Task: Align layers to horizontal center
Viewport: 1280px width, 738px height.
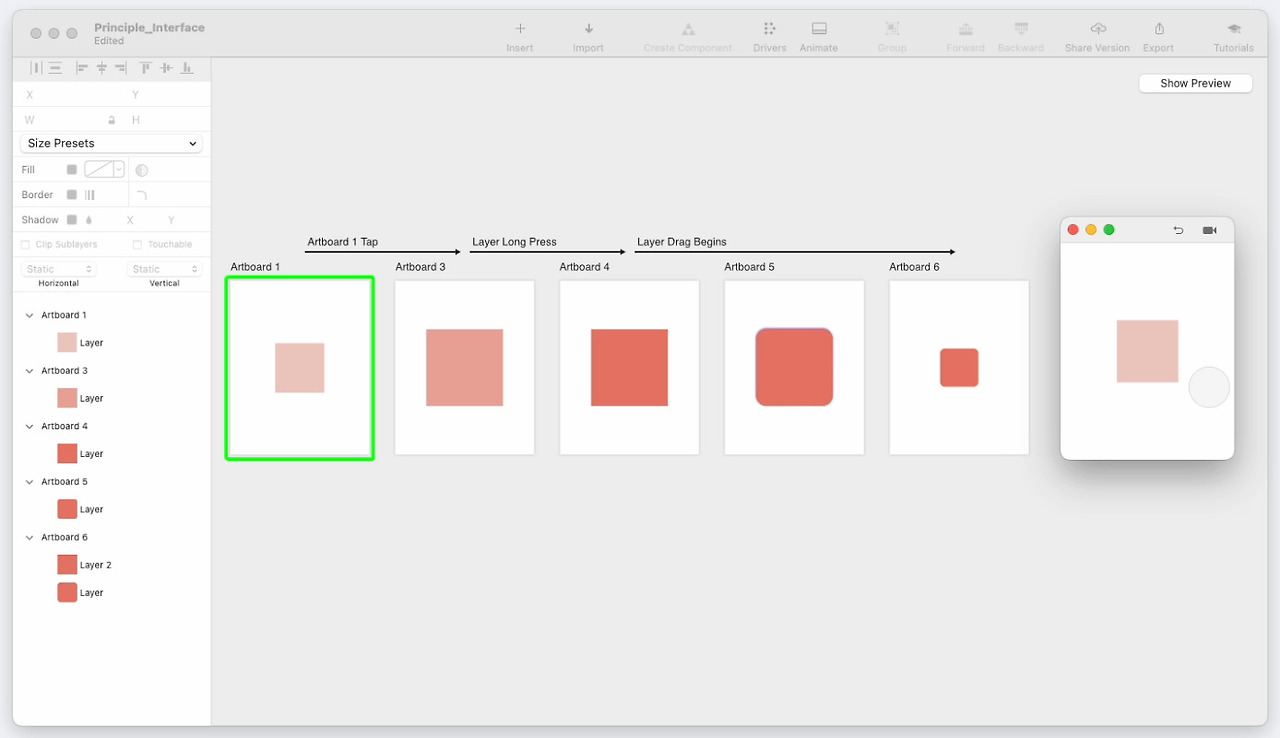Action: coord(102,68)
